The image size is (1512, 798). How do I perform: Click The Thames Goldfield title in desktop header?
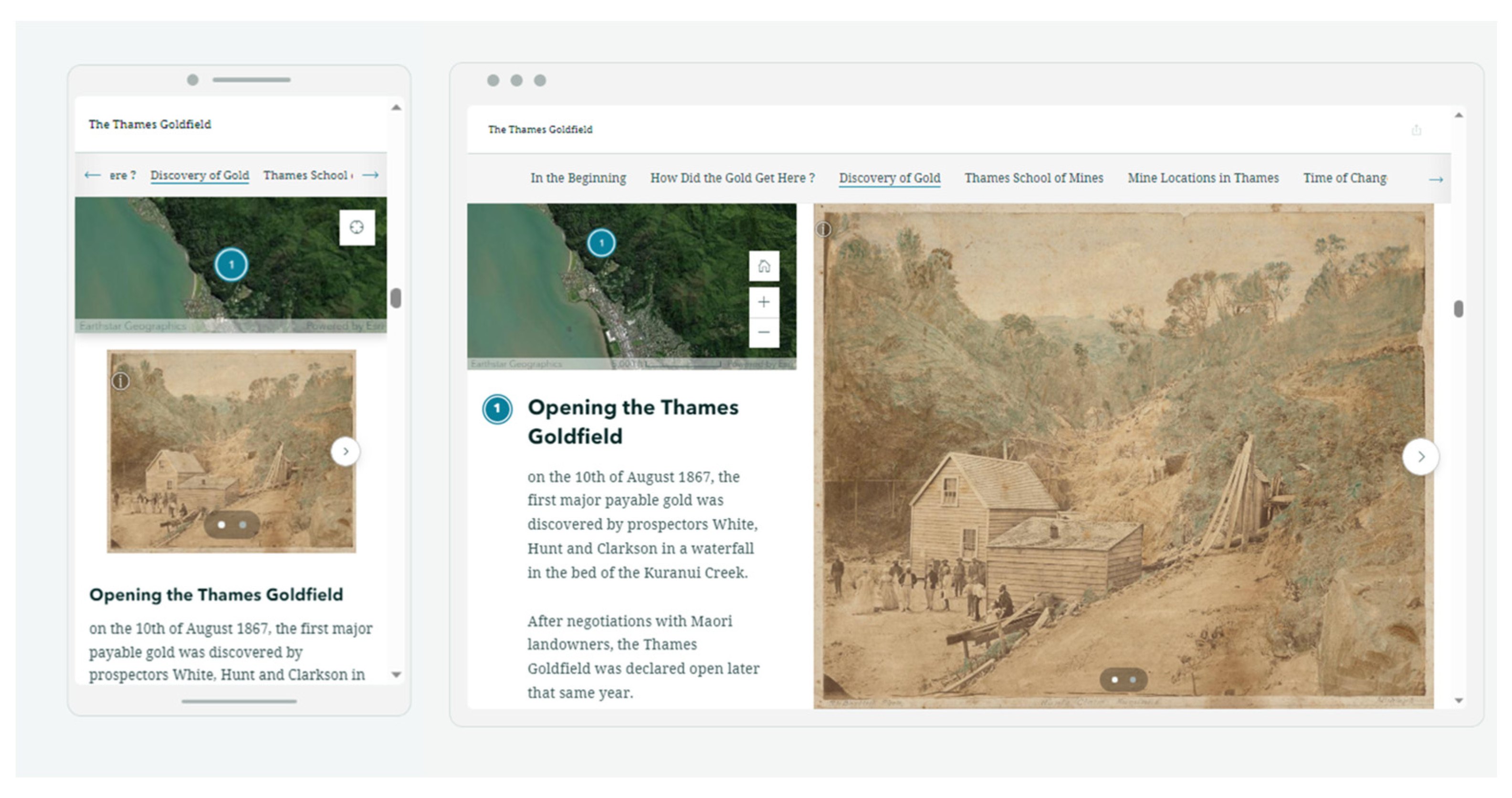[x=540, y=129]
